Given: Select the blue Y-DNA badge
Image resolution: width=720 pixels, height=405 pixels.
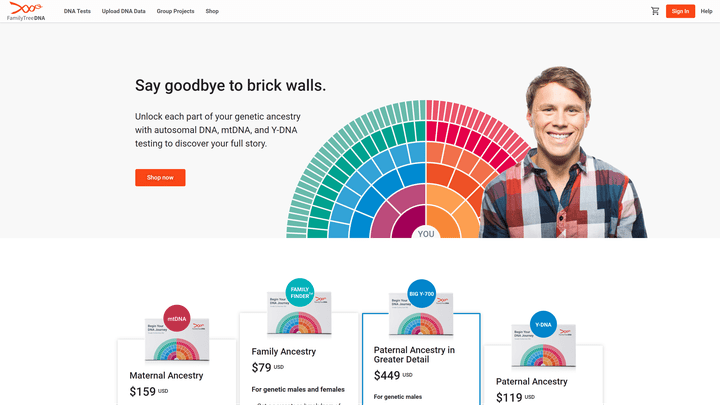Looking at the screenshot, I should (543, 325).
